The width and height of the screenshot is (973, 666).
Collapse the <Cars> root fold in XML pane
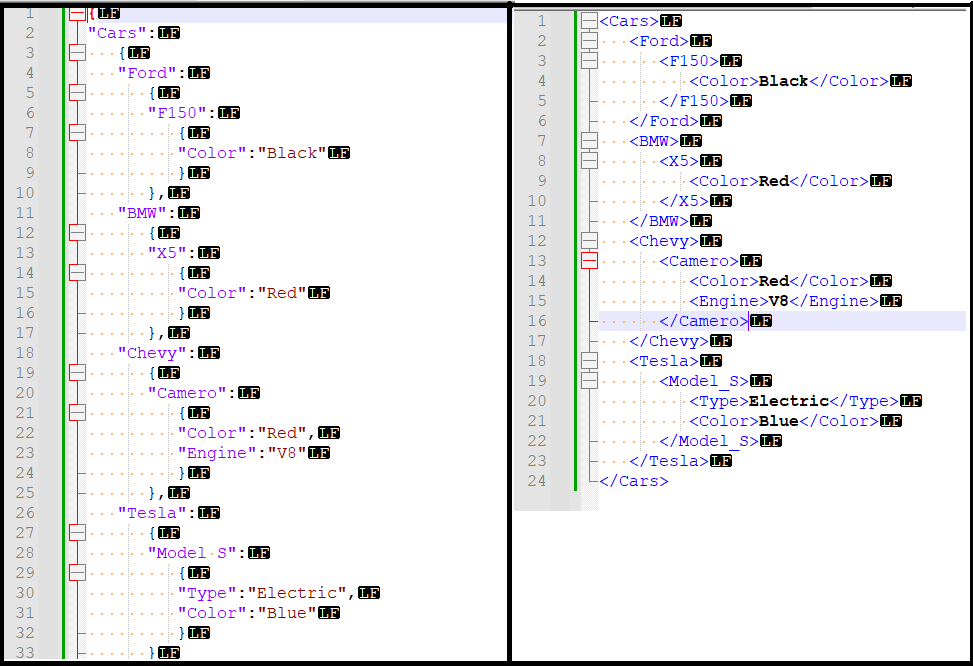point(590,21)
